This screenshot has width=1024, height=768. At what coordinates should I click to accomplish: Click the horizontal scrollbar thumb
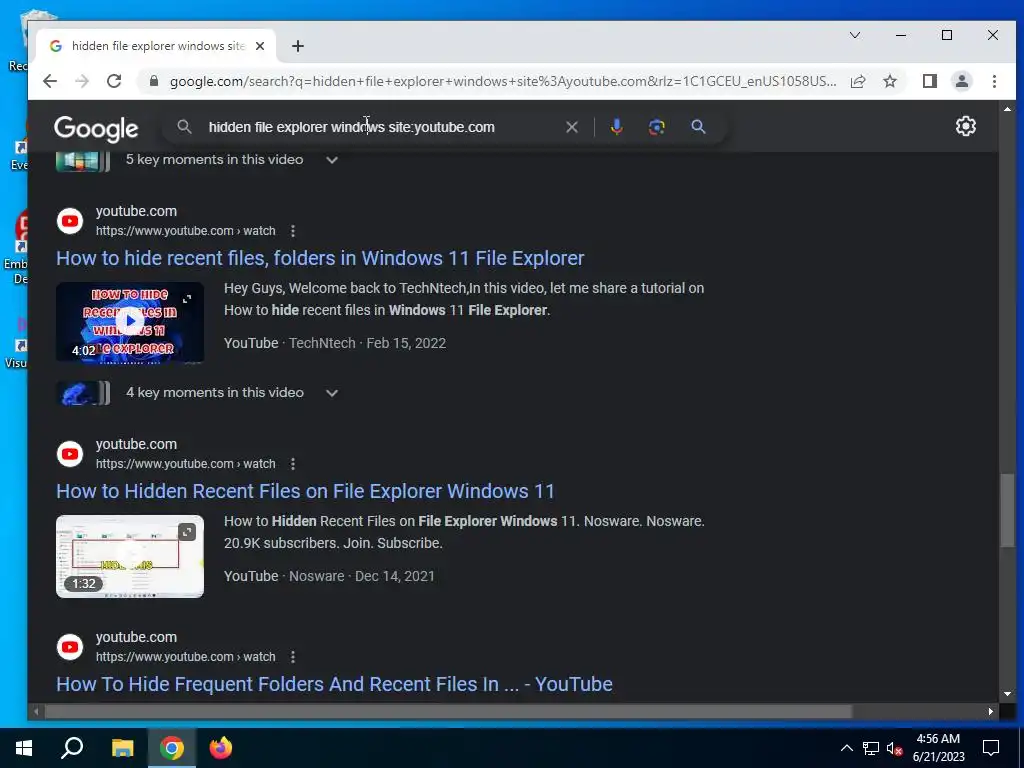tap(448, 711)
